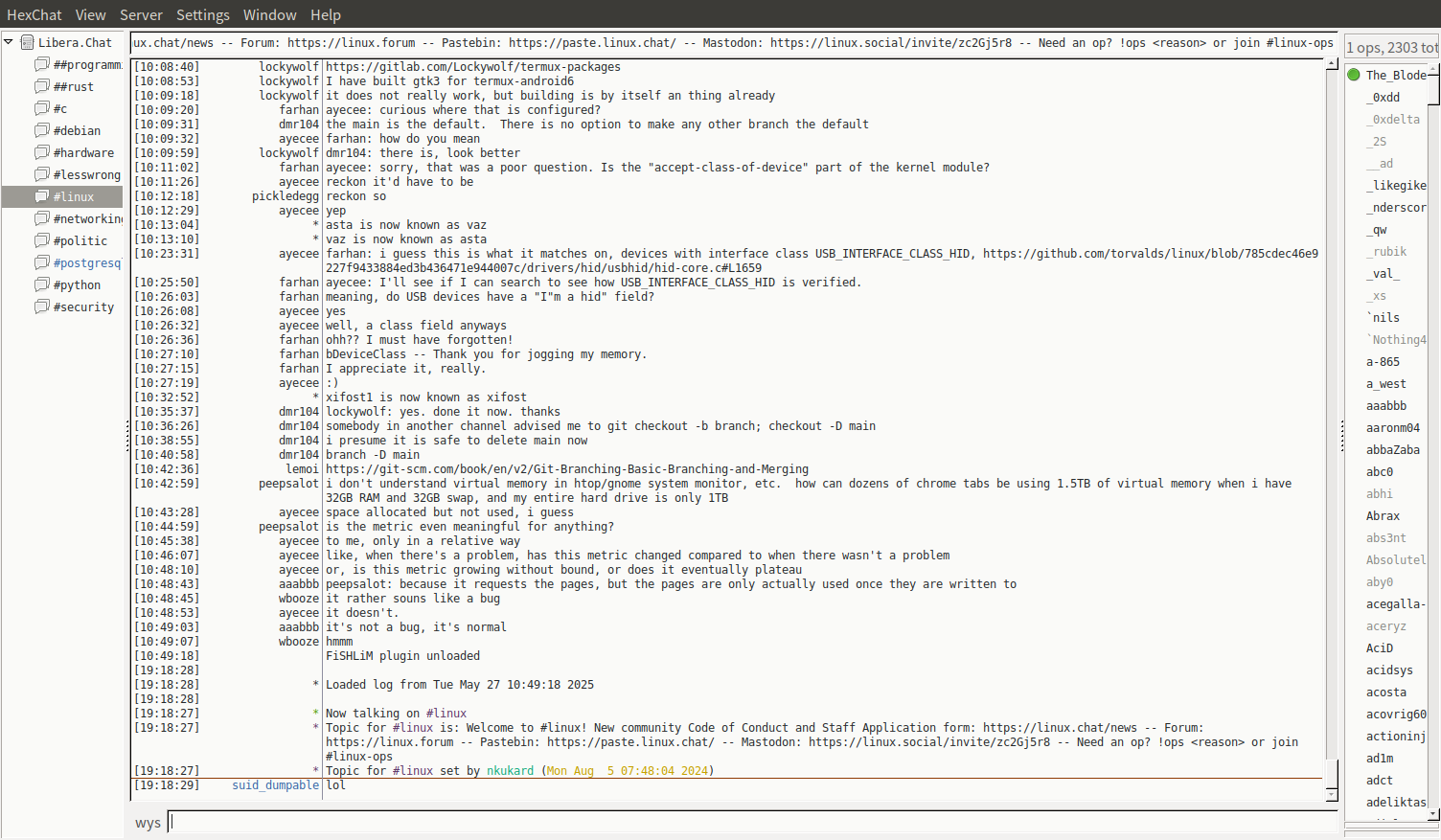
Task: Click the #postgresql channel icon
Action: click(x=42, y=262)
